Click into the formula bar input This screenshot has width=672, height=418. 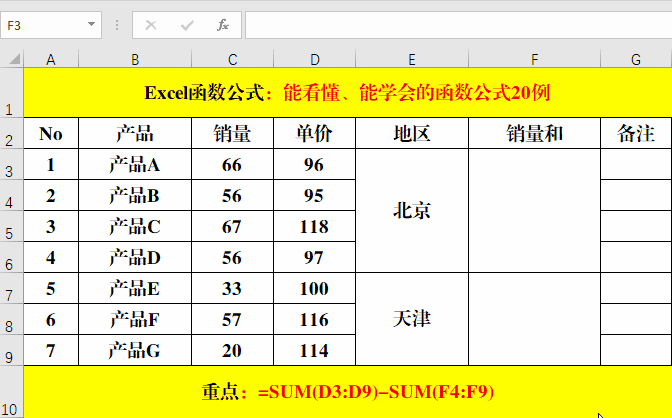459,25
